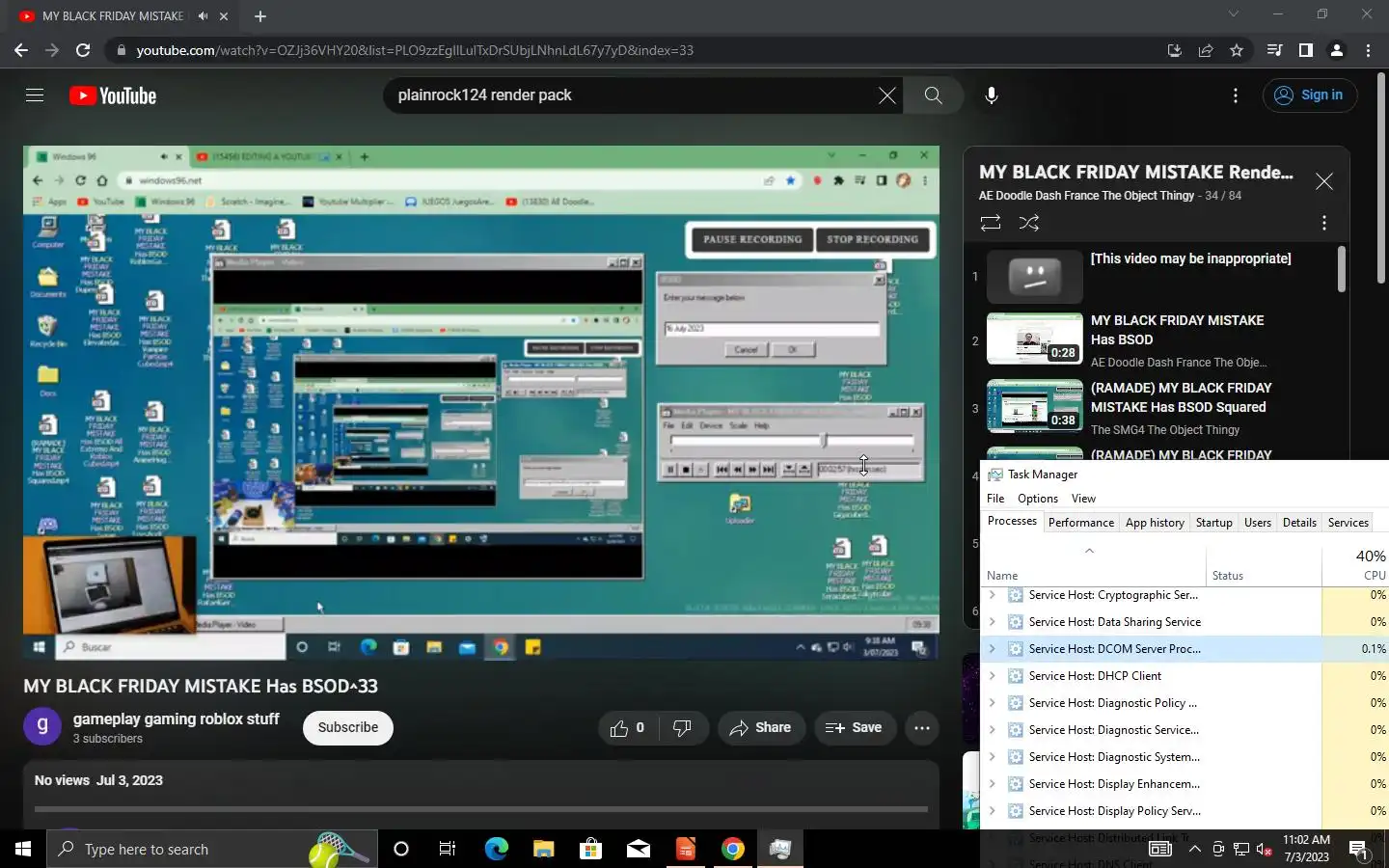Go back in browser history
The width and height of the screenshot is (1389, 868).
pos(21,50)
